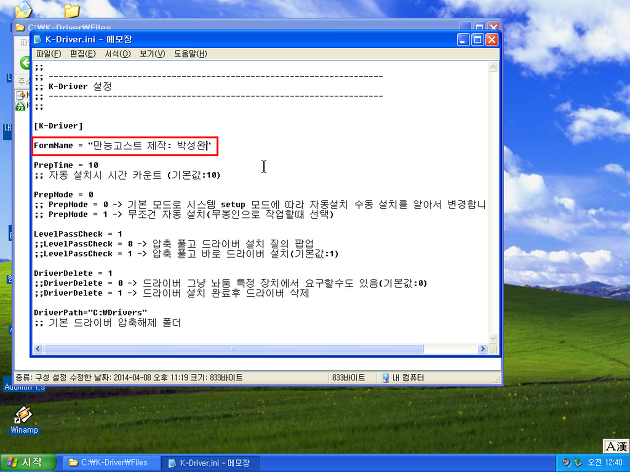Click the 시작 Start button

pos(27,463)
